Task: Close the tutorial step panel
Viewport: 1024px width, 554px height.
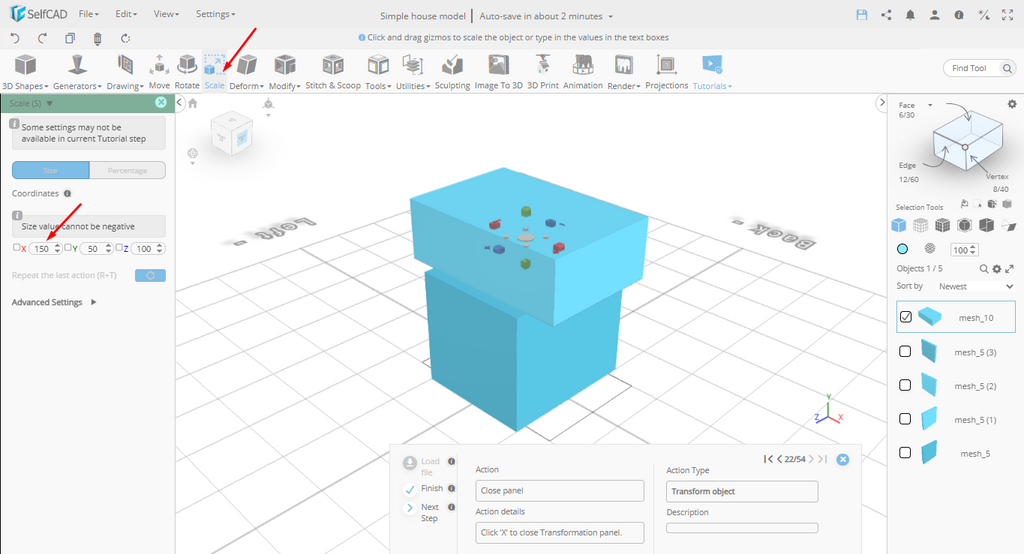Action: (x=843, y=459)
